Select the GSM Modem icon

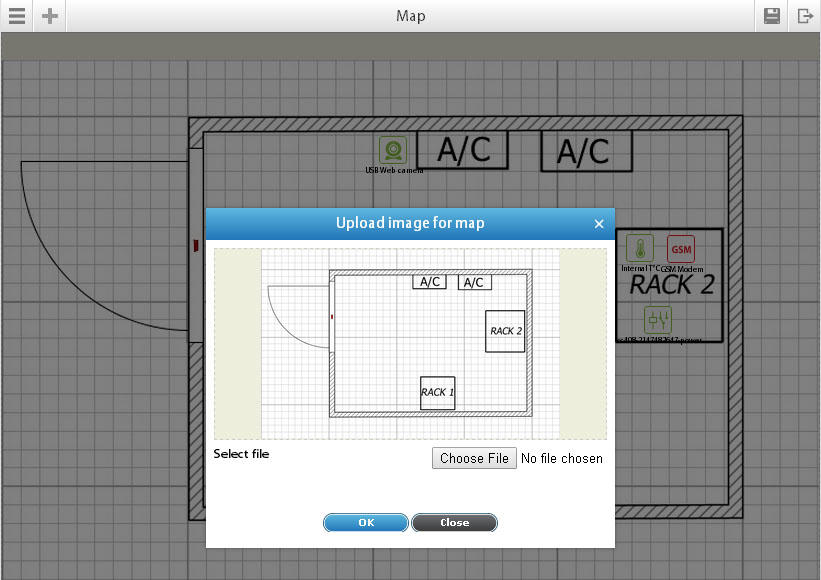[681, 249]
